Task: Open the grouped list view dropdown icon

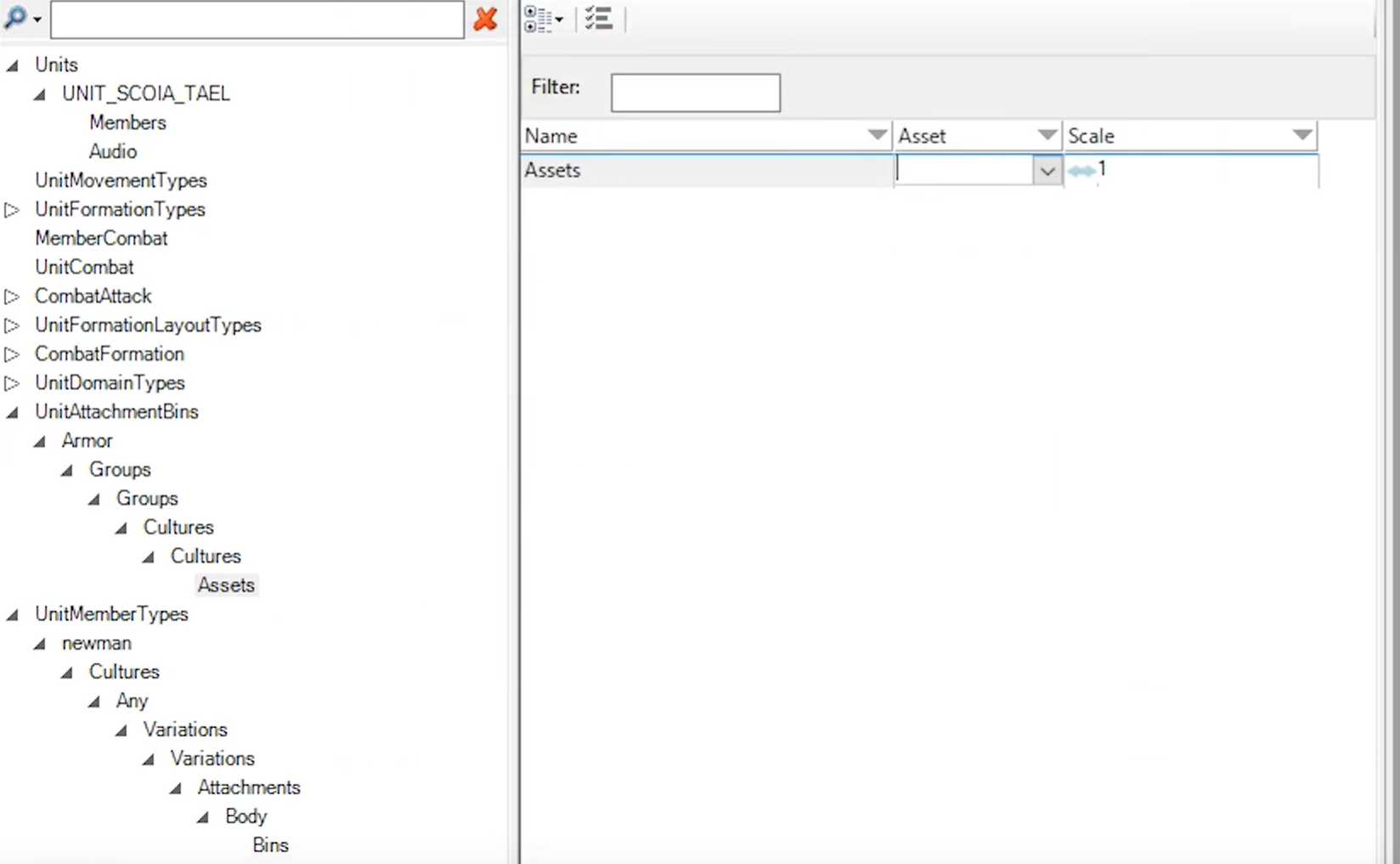Action: (x=544, y=19)
